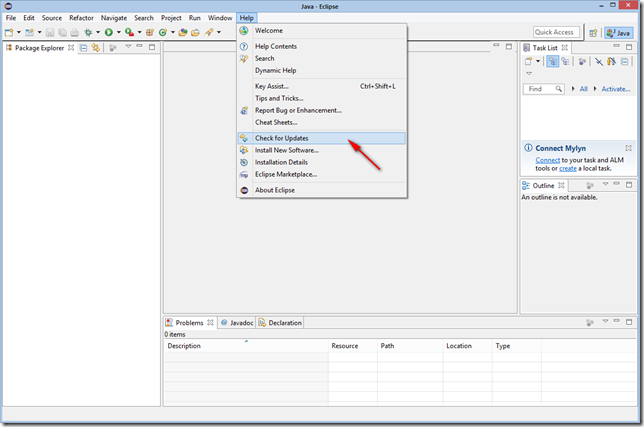The width and height of the screenshot is (644, 427).
Task: Click the Open Task folder icon
Action: point(195,32)
